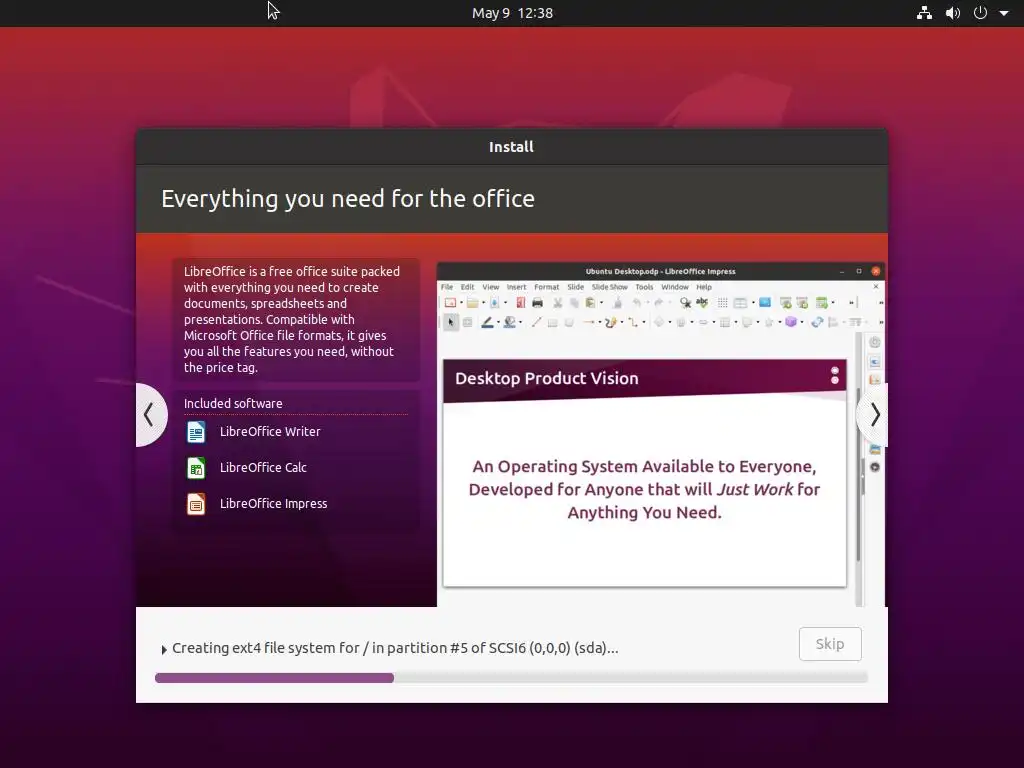Screen dimensions: 1024x768
Task: Click the Export as PDF icon
Action: point(520,302)
